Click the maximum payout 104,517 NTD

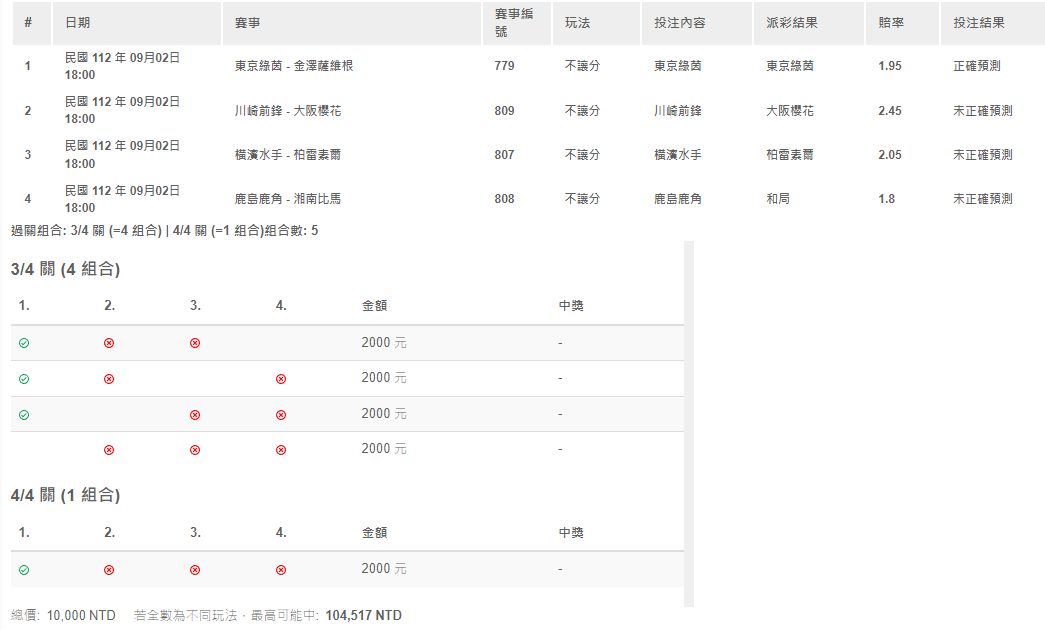pos(363,615)
